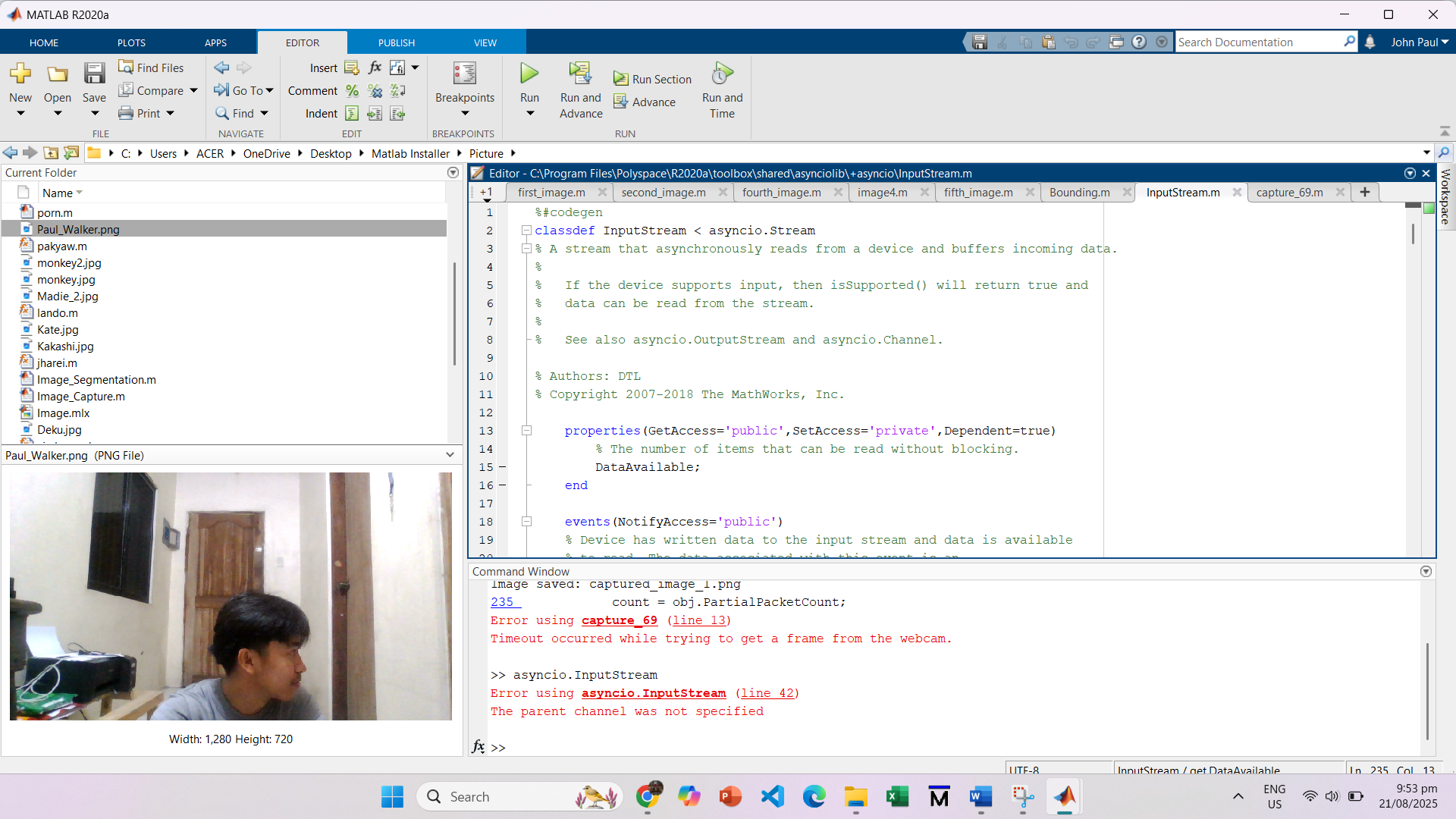Open the capture_69.m editor tab

(1288, 193)
